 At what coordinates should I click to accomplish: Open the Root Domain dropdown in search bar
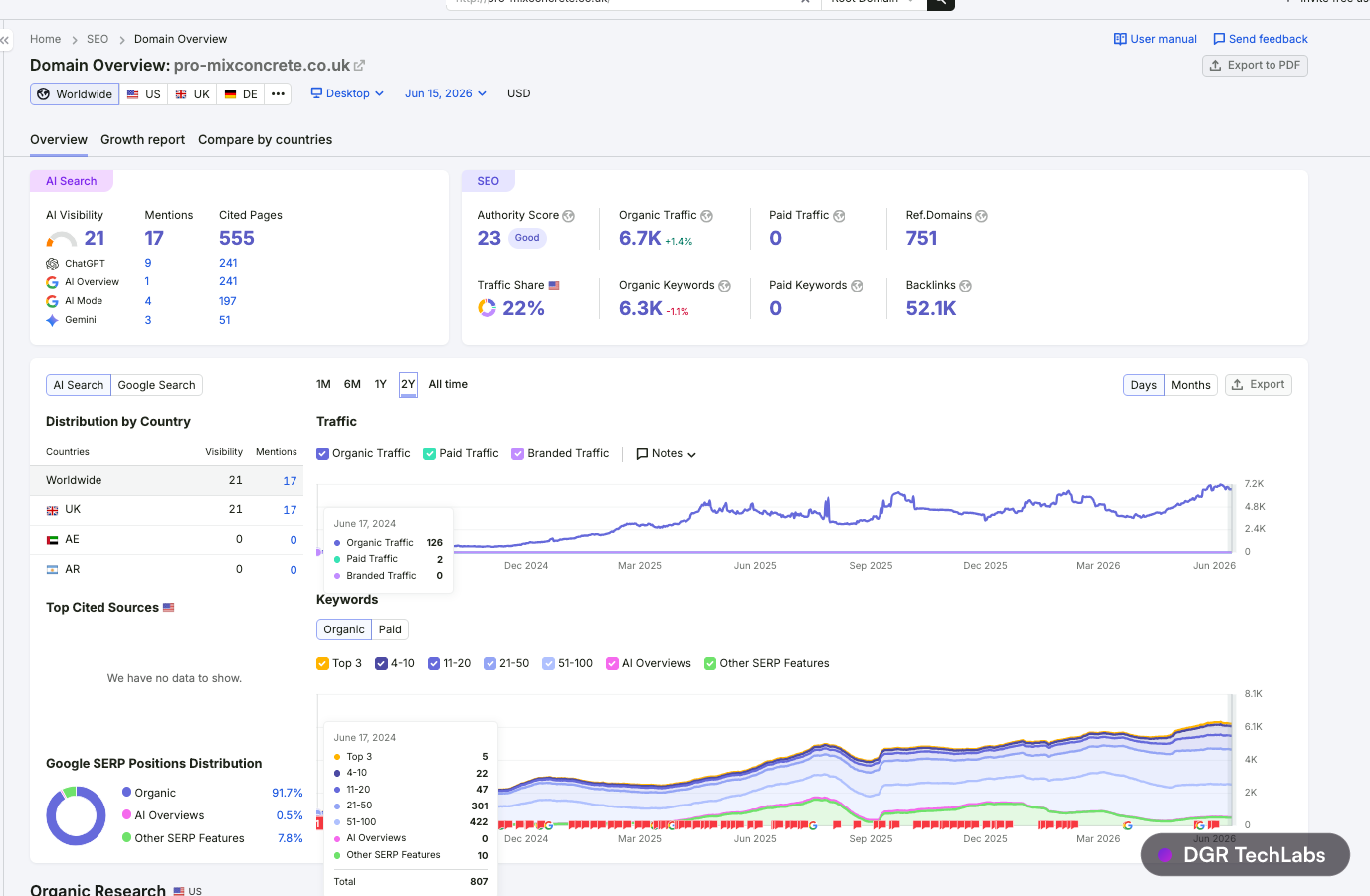click(873, 3)
